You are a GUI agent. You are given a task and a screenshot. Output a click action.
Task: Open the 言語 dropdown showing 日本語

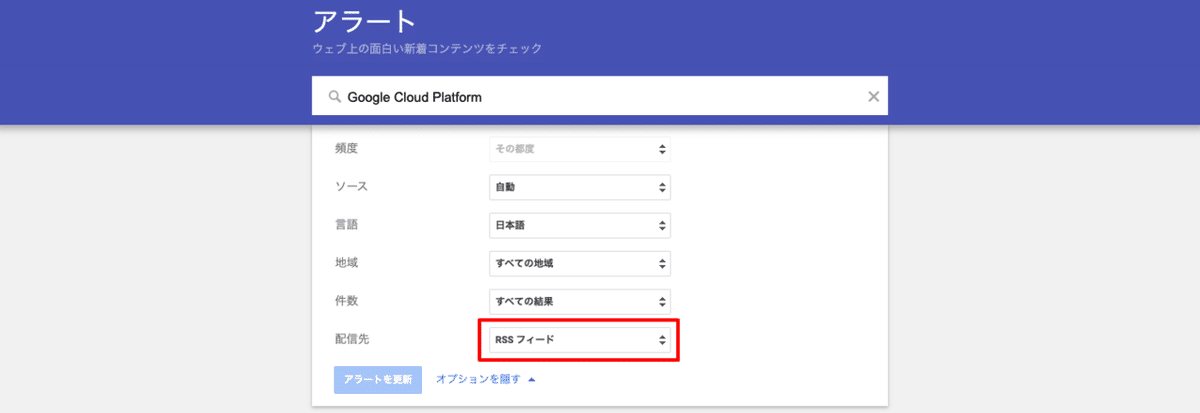pyautogui.click(x=580, y=225)
